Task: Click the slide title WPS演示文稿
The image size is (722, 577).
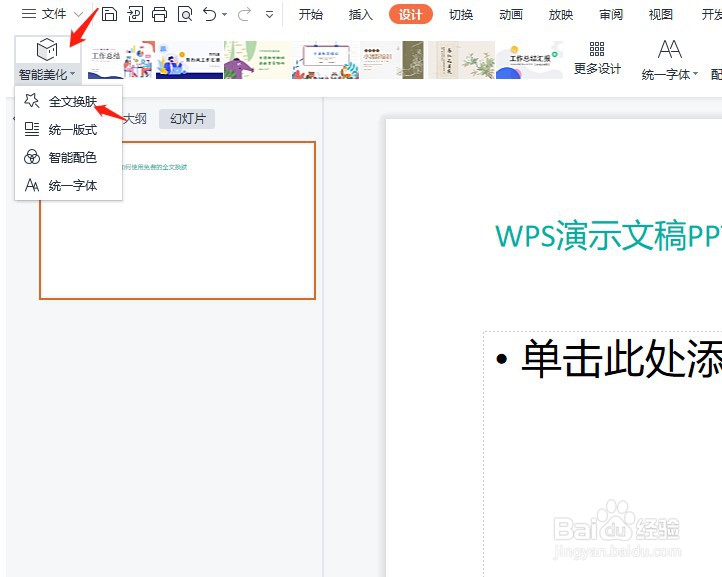Action: coord(608,235)
